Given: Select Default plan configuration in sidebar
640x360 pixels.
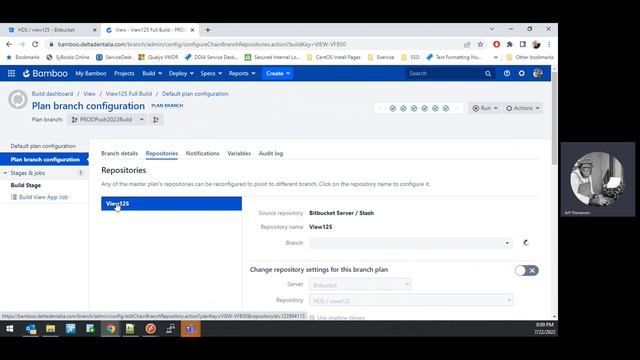Looking at the screenshot, I should [x=43, y=146].
